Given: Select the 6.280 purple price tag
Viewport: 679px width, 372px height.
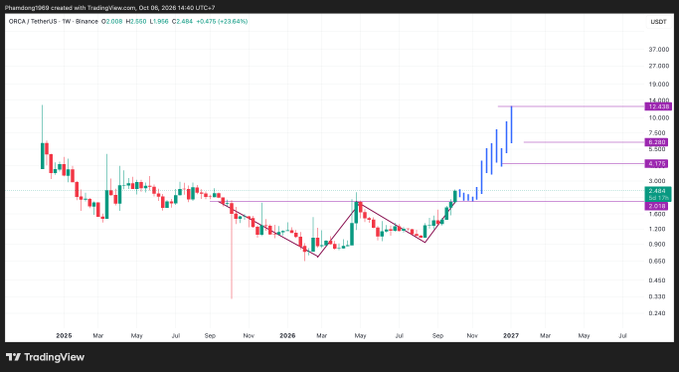Looking at the screenshot, I should (656, 142).
